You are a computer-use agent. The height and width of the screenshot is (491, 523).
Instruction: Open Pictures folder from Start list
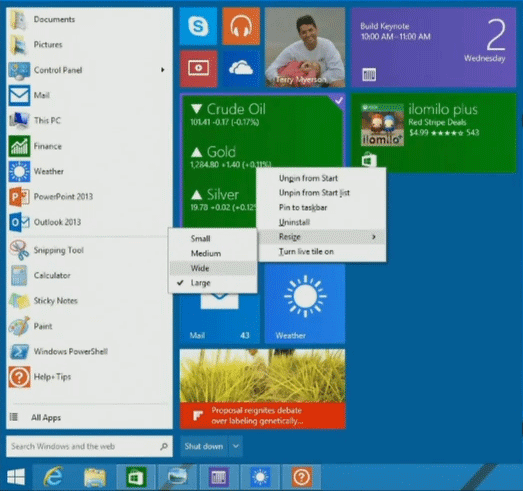pos(89,45)
